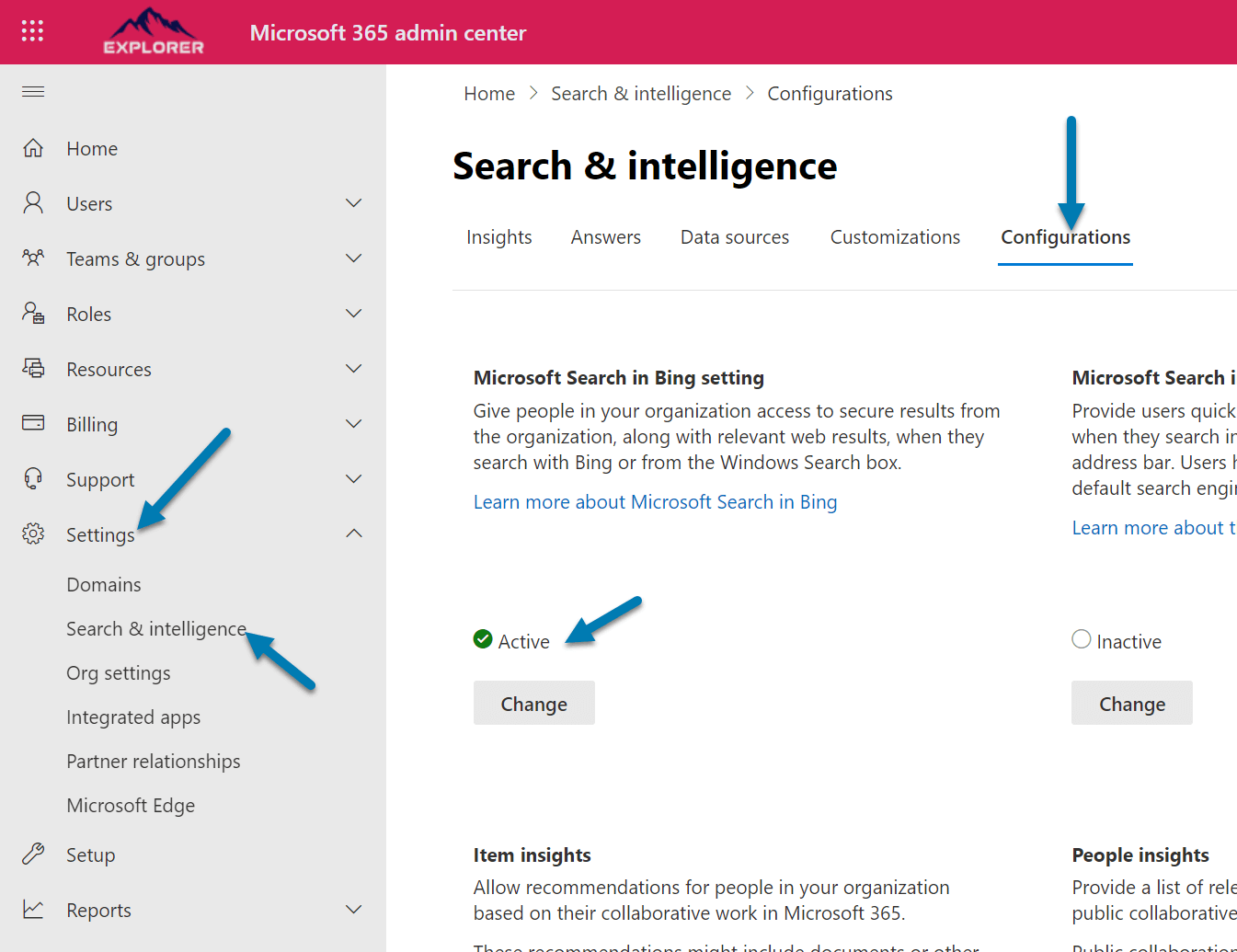Screen dimensions: 1237x952
Task: Open the Customizations tab
Action: point(895,237)
